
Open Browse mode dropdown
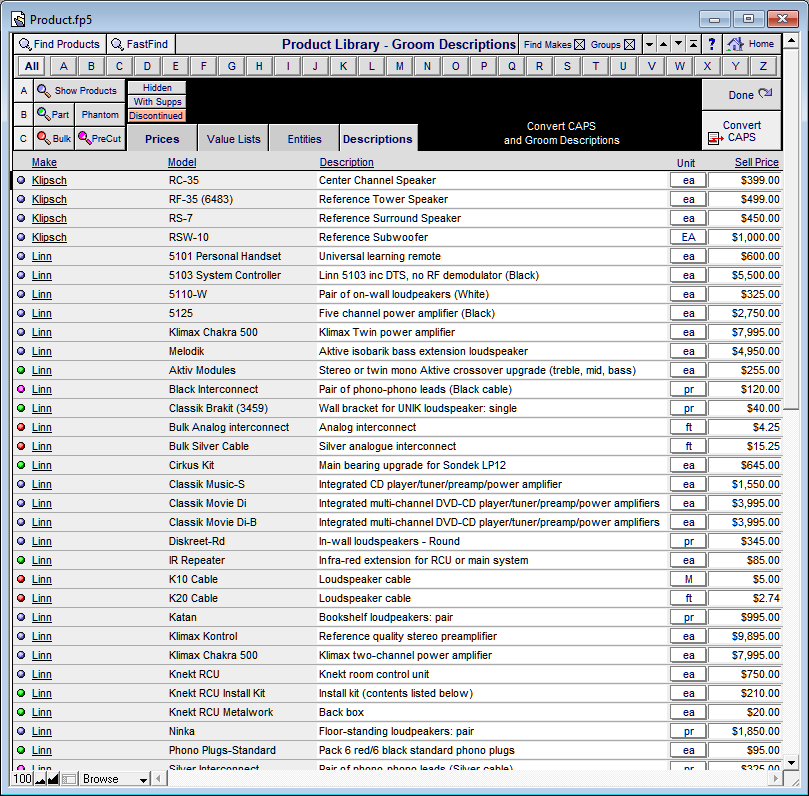(x=116, y=779)
